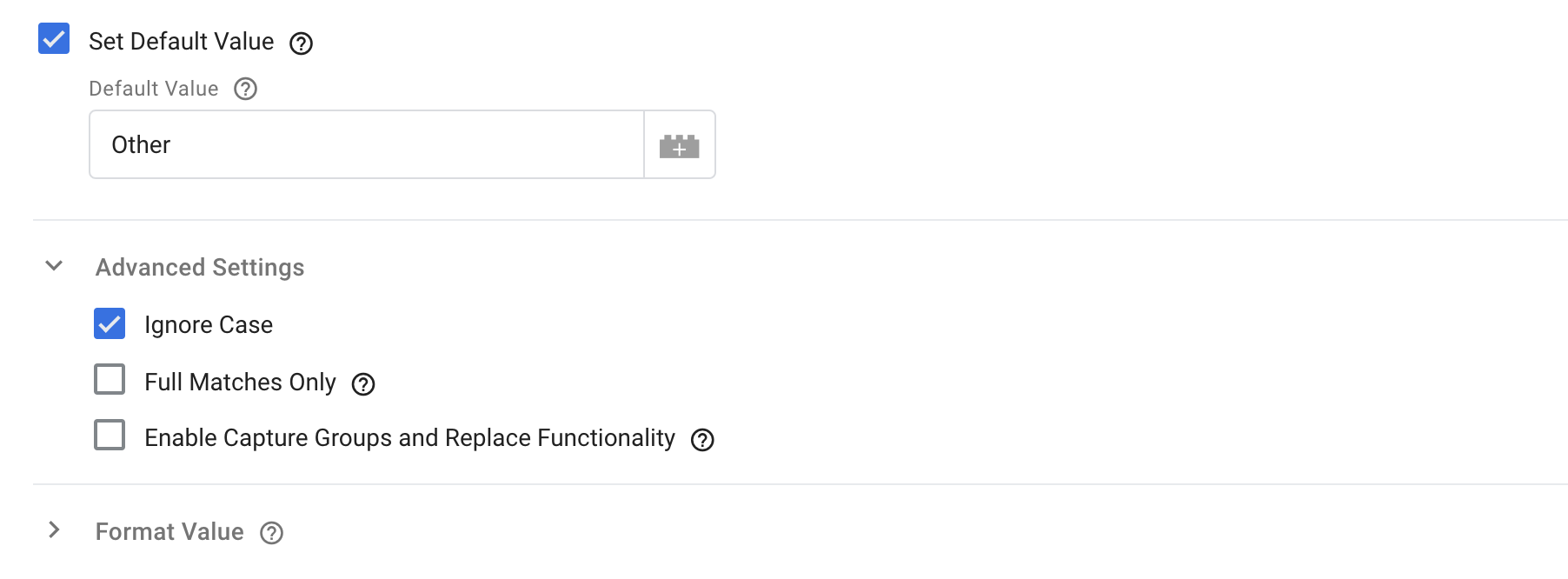This screenshot has height=579, width=1568.
Task: Click the help icon next to Format Value
Action: (x=271, y=532)
